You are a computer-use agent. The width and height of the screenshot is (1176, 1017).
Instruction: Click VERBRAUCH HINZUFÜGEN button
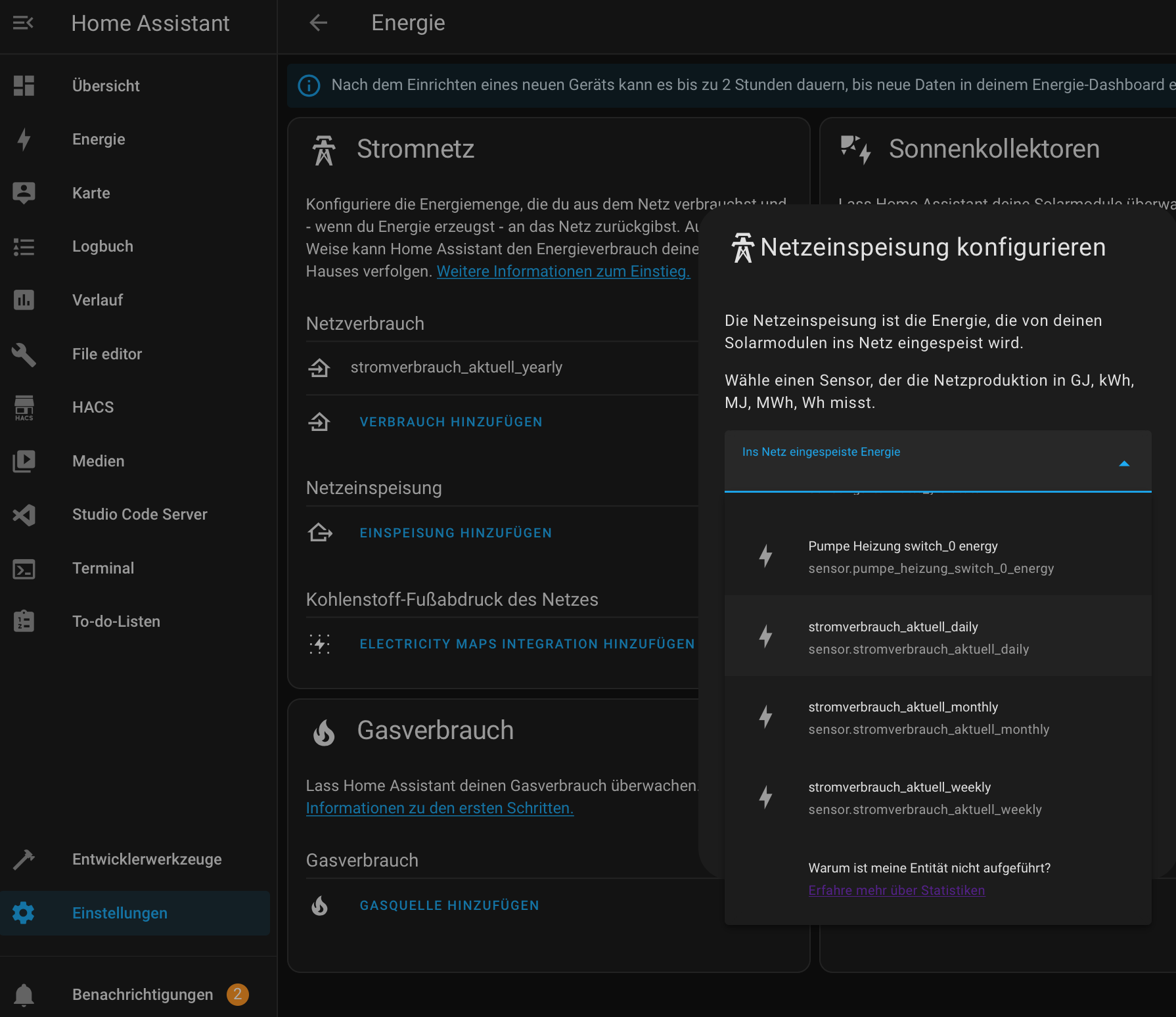click(x=451, y=422)
